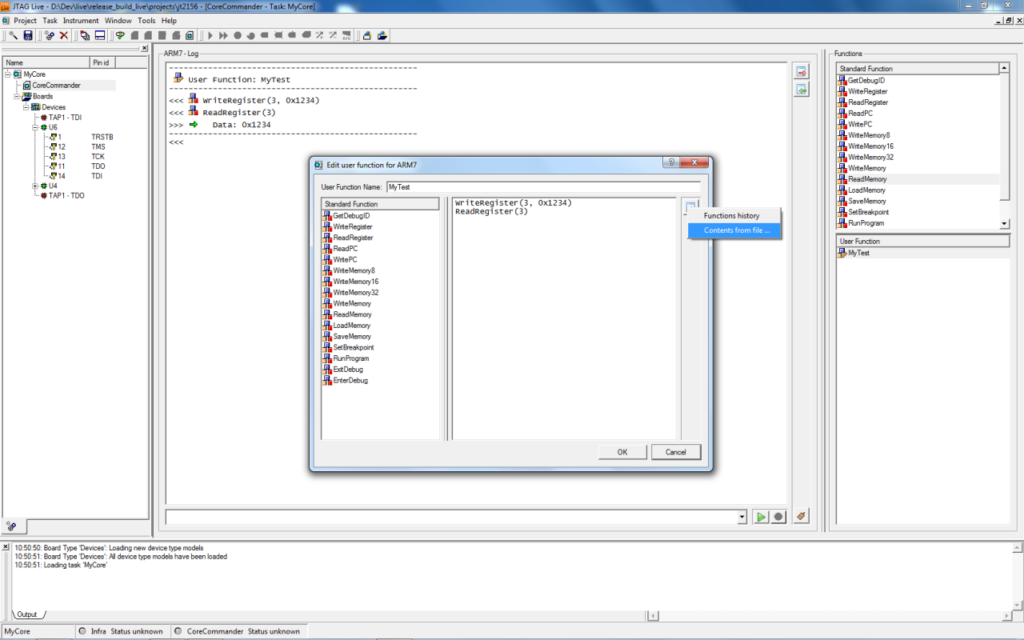Open the Tools menu
Image resolution: width=1024 pixels, height=640 pixels.
point(146,20)
